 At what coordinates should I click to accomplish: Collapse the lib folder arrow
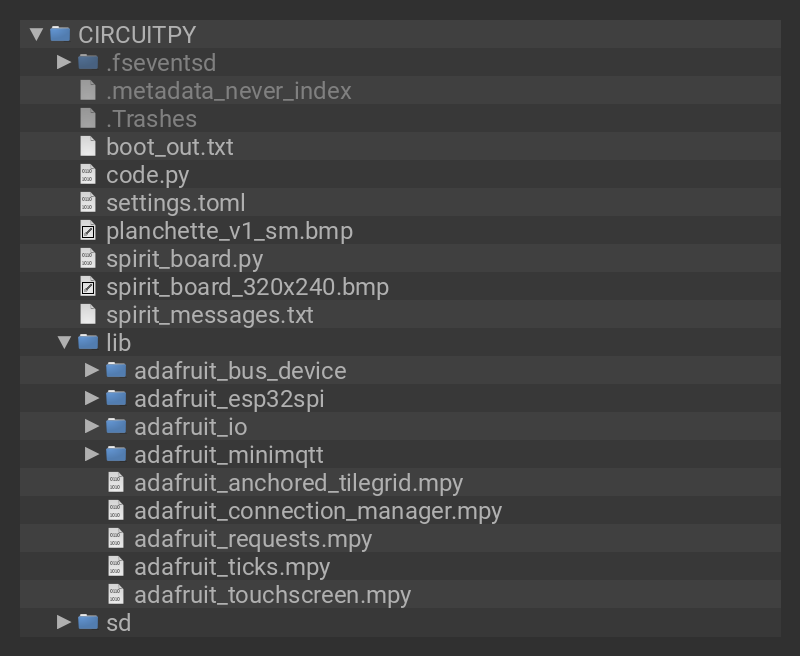tap(64, 343)
